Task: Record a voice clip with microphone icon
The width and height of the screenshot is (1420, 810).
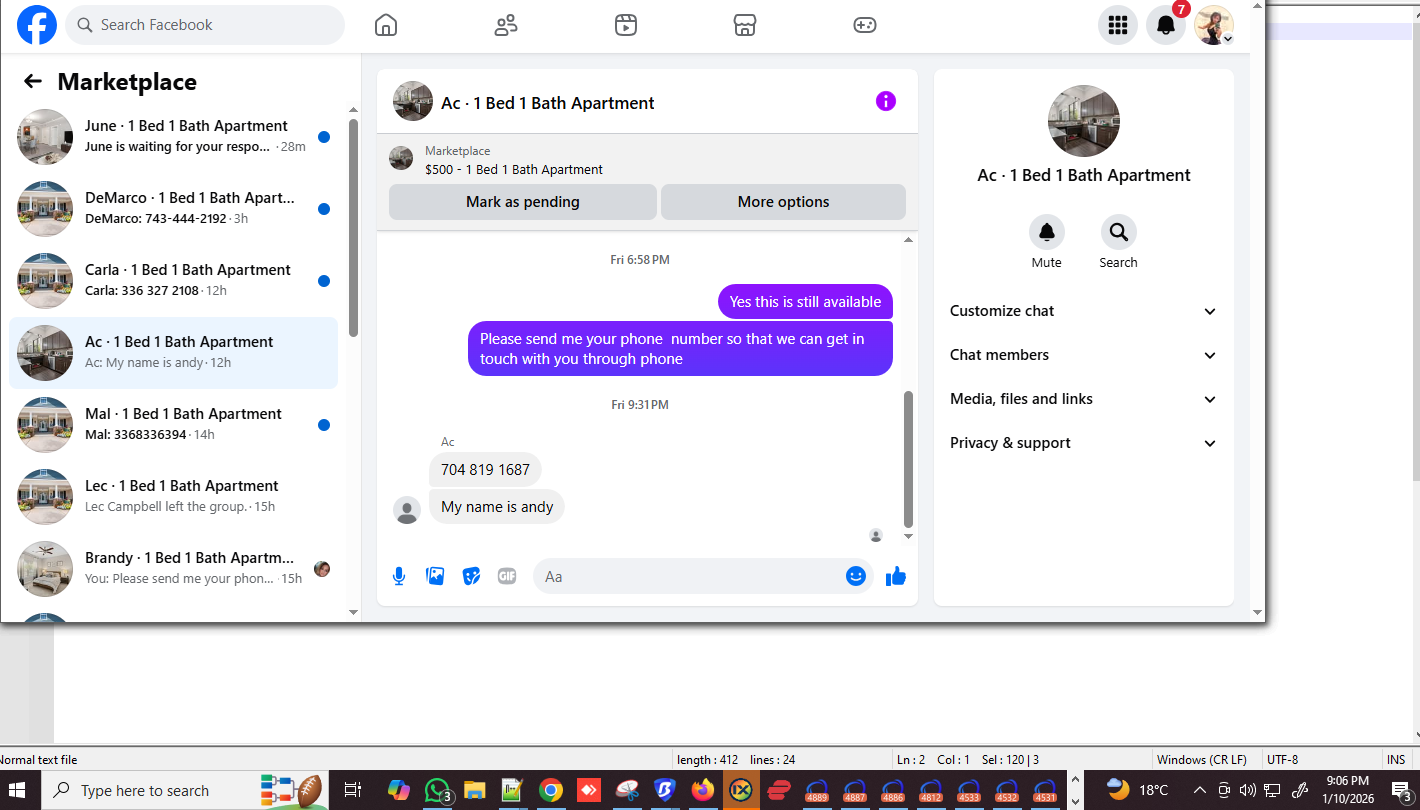Action: 399,576
